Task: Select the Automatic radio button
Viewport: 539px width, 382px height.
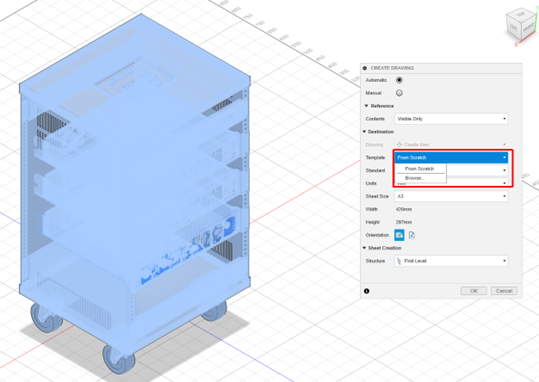Action: coord(399,80)
